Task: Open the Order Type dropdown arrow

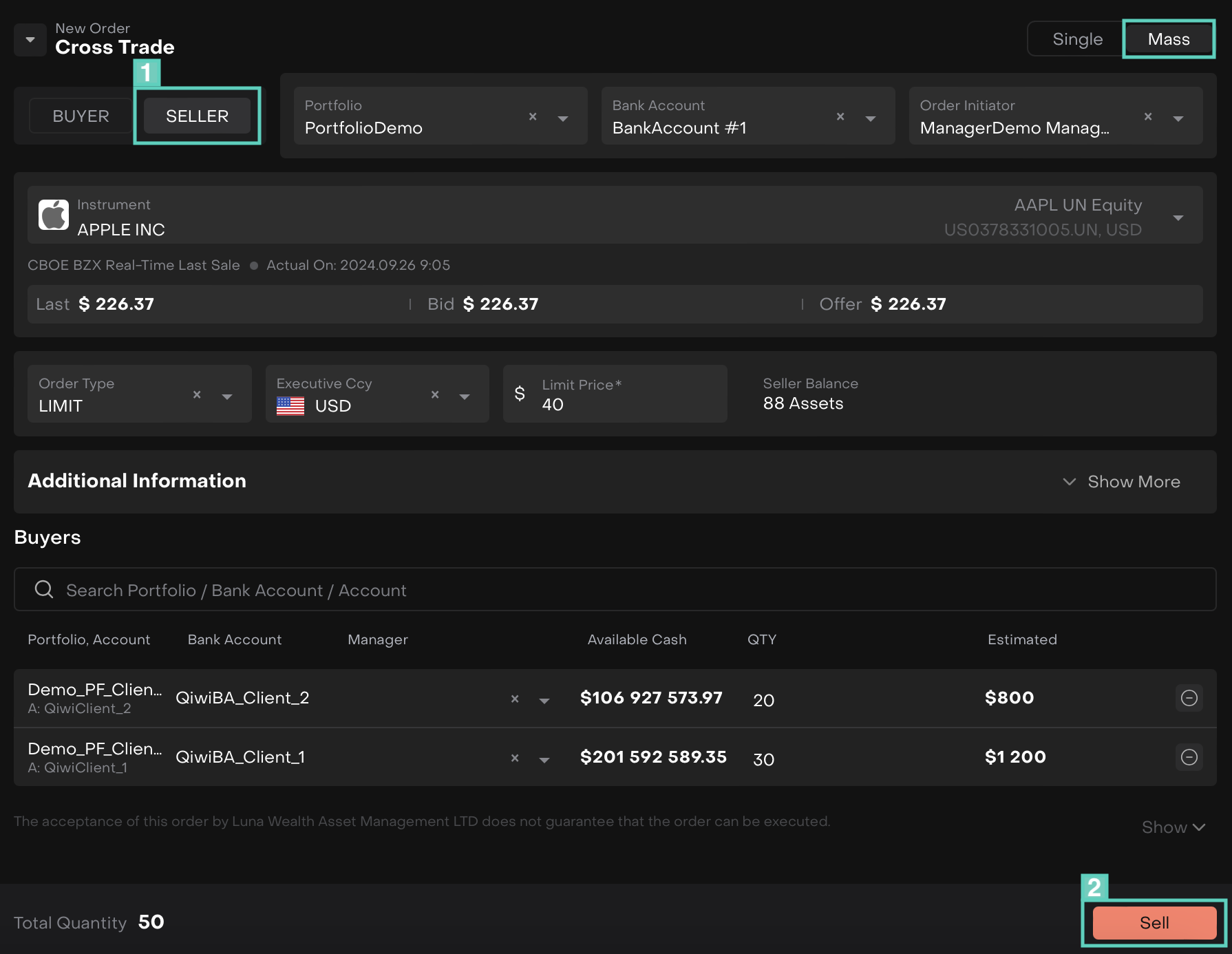Action: click(x=227, y=396)
